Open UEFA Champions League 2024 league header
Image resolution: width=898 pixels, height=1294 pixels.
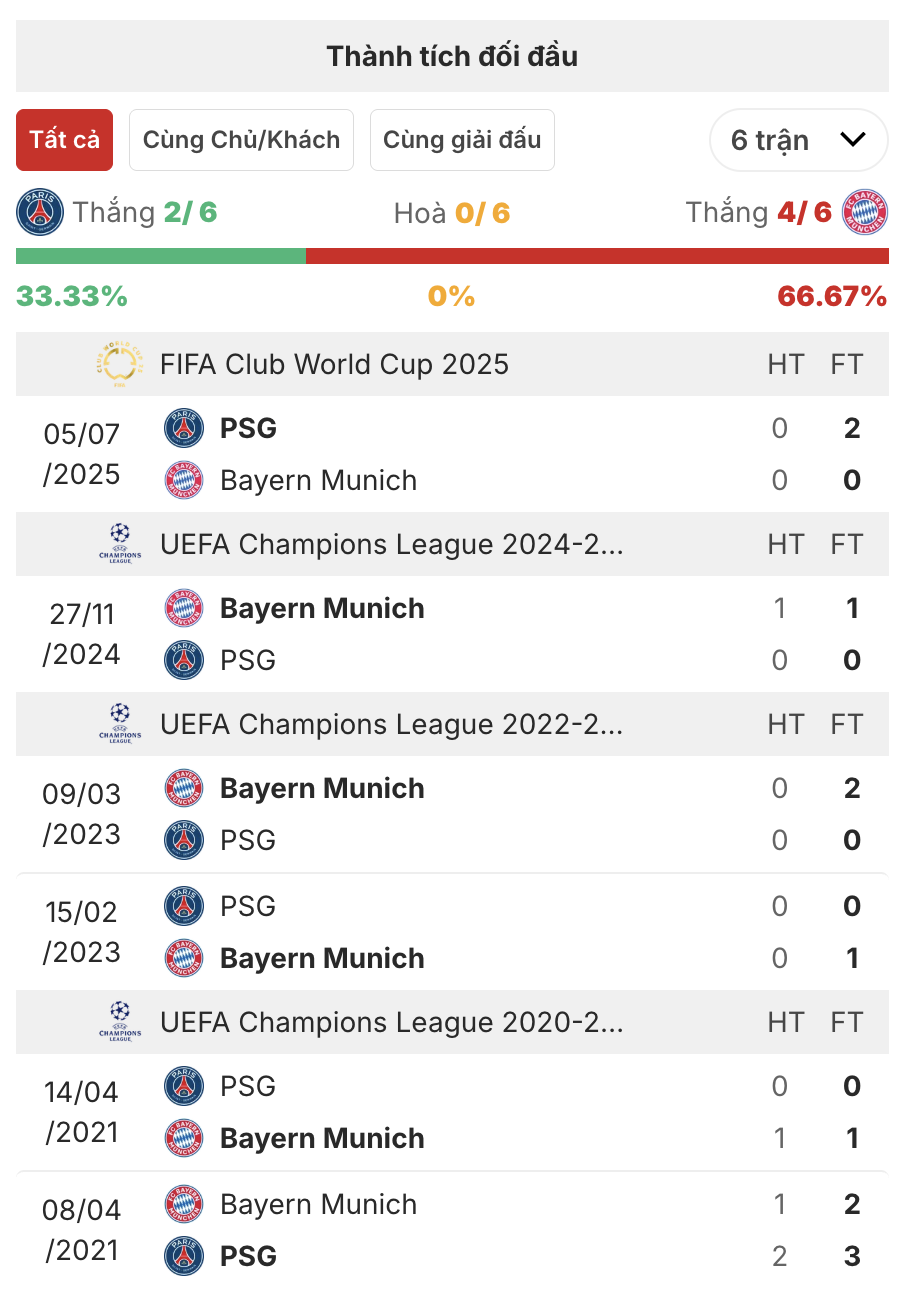click(392, 544)
